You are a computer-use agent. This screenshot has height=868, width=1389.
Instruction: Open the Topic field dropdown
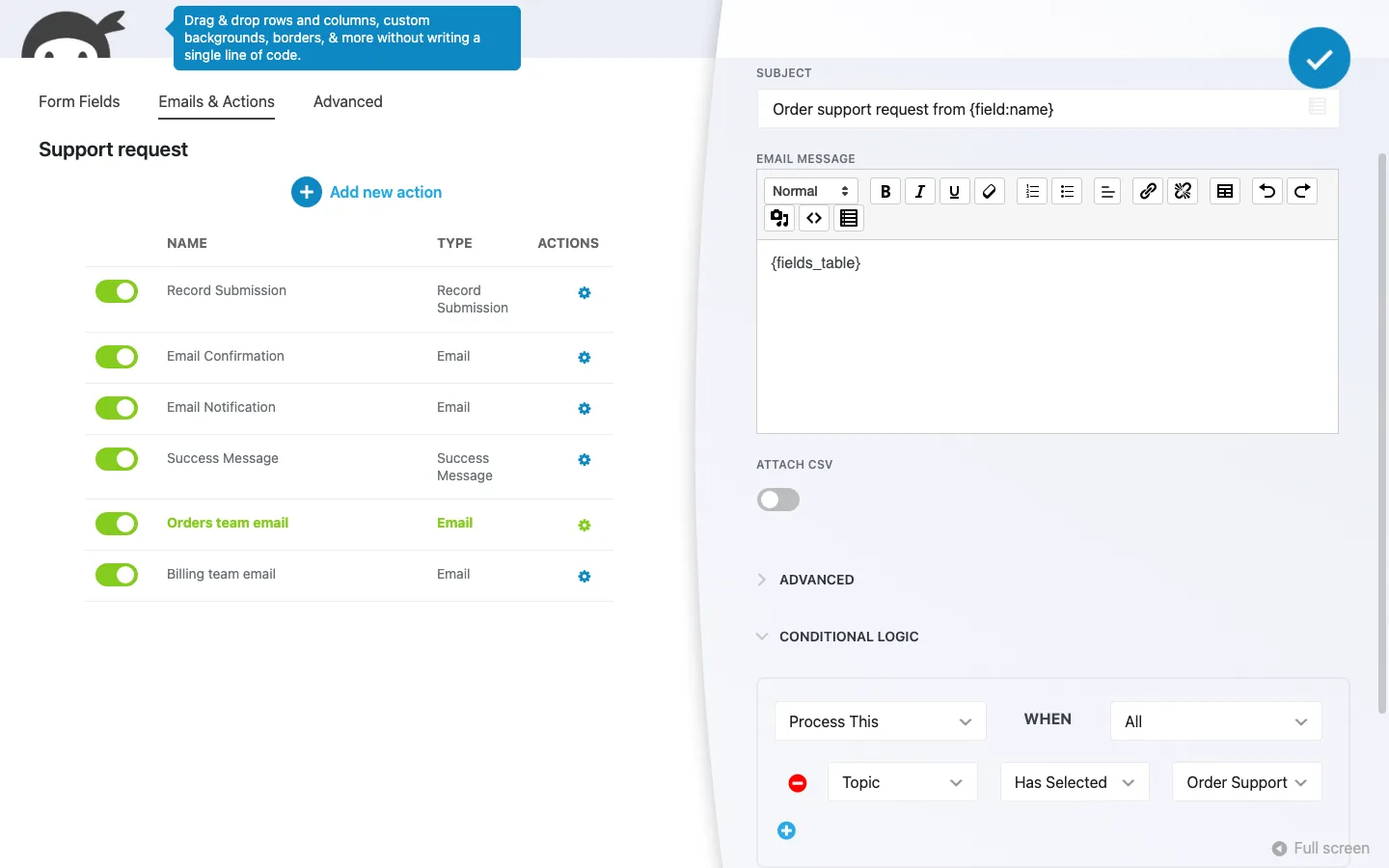coord(903,782)
